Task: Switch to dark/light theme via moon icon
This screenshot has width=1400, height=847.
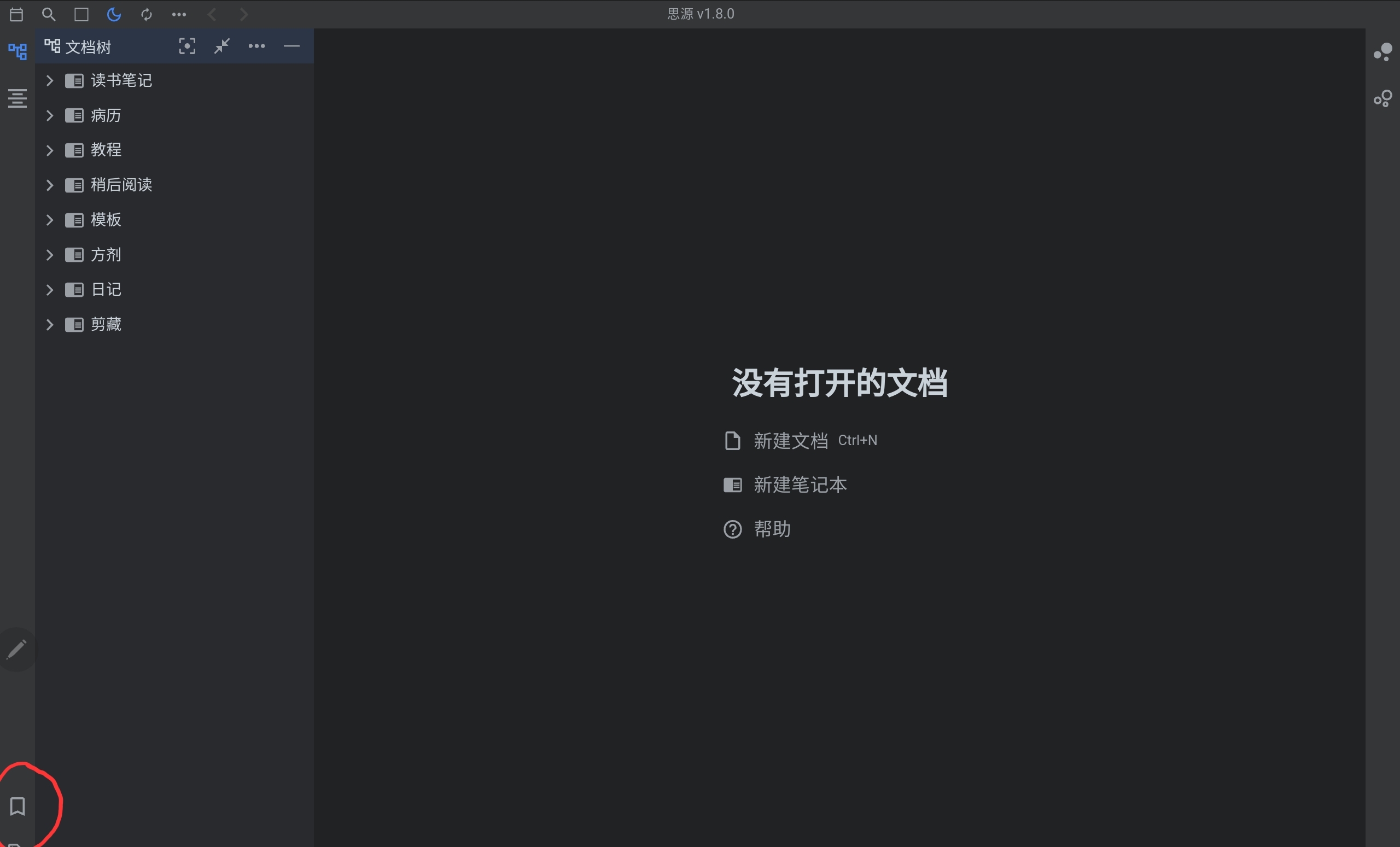Action: (114, 14)
